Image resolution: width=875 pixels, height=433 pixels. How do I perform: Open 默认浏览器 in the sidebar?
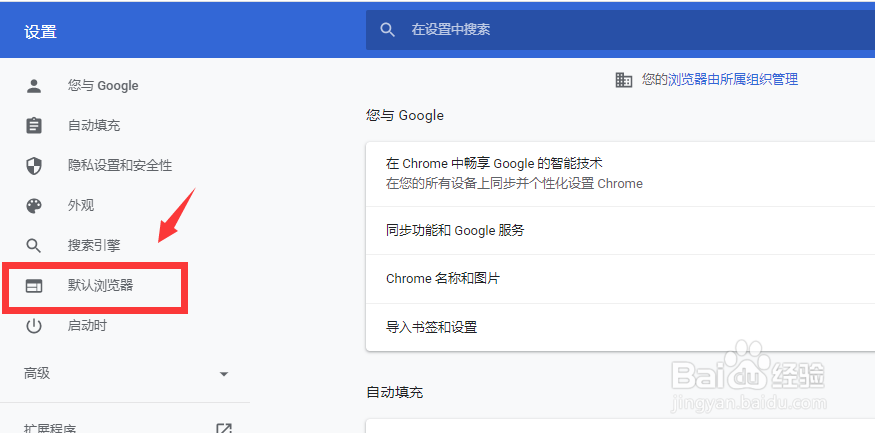100,286
